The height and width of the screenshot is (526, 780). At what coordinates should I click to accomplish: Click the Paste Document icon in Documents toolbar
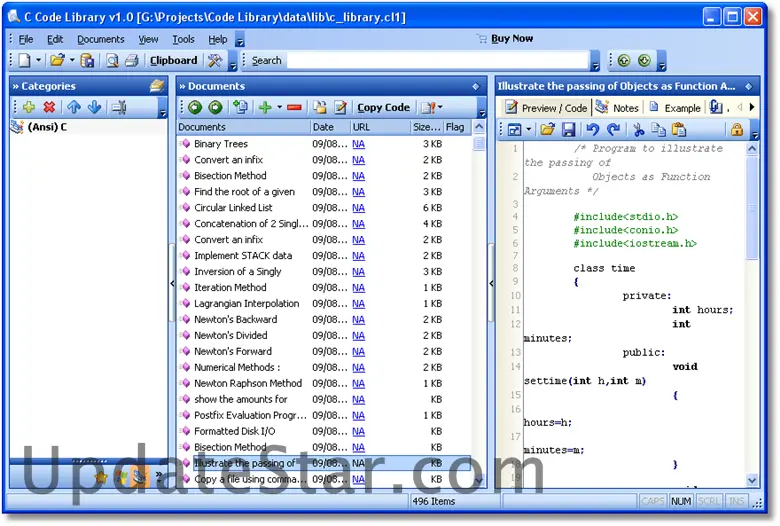(x=320, y=107)
